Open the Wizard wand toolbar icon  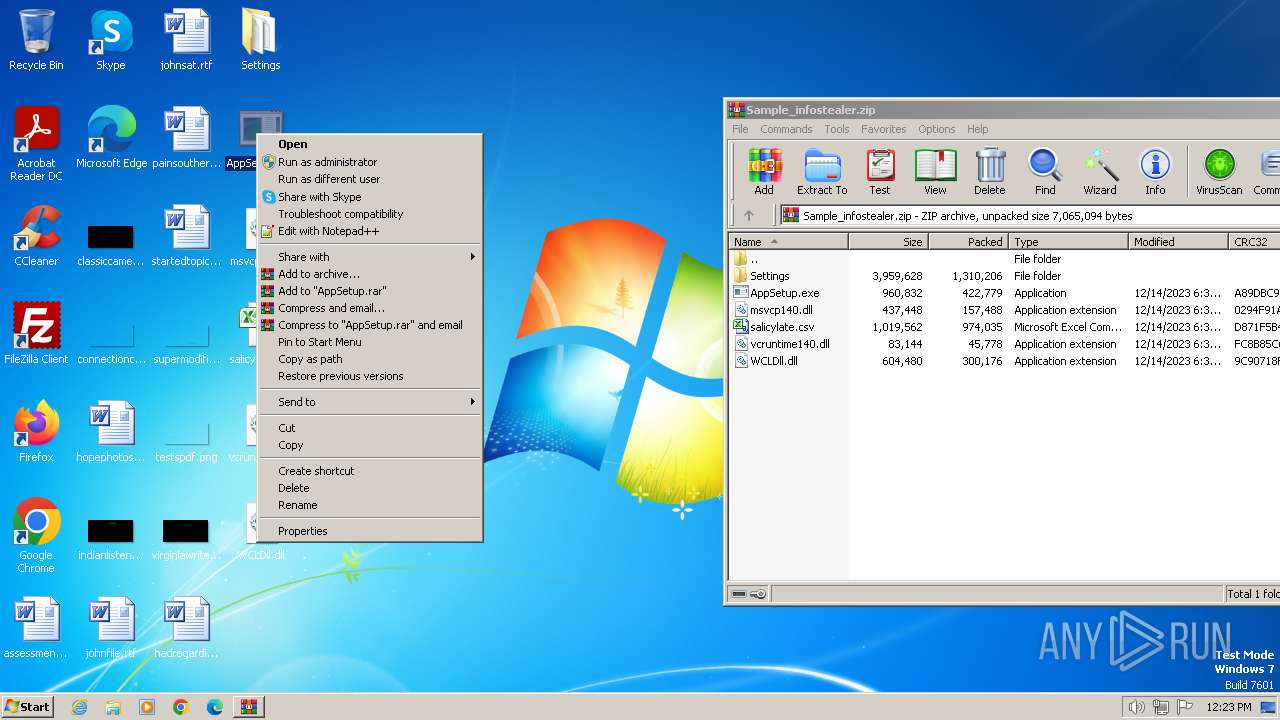1100,172
